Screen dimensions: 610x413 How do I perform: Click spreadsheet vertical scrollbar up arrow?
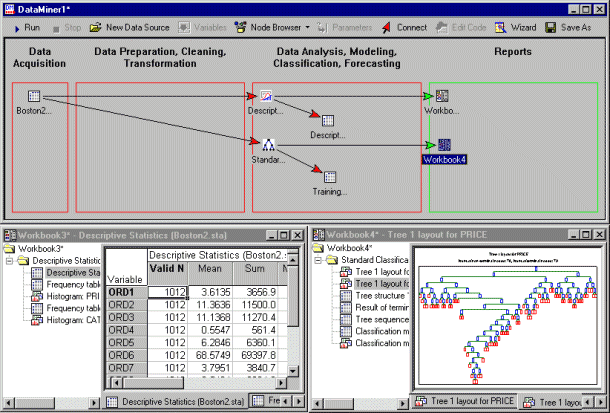(x=293, y=260)
